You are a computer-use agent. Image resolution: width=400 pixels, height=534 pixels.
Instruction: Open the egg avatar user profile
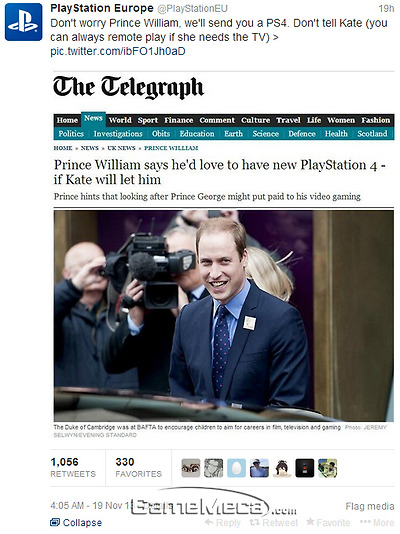point(236,468)
